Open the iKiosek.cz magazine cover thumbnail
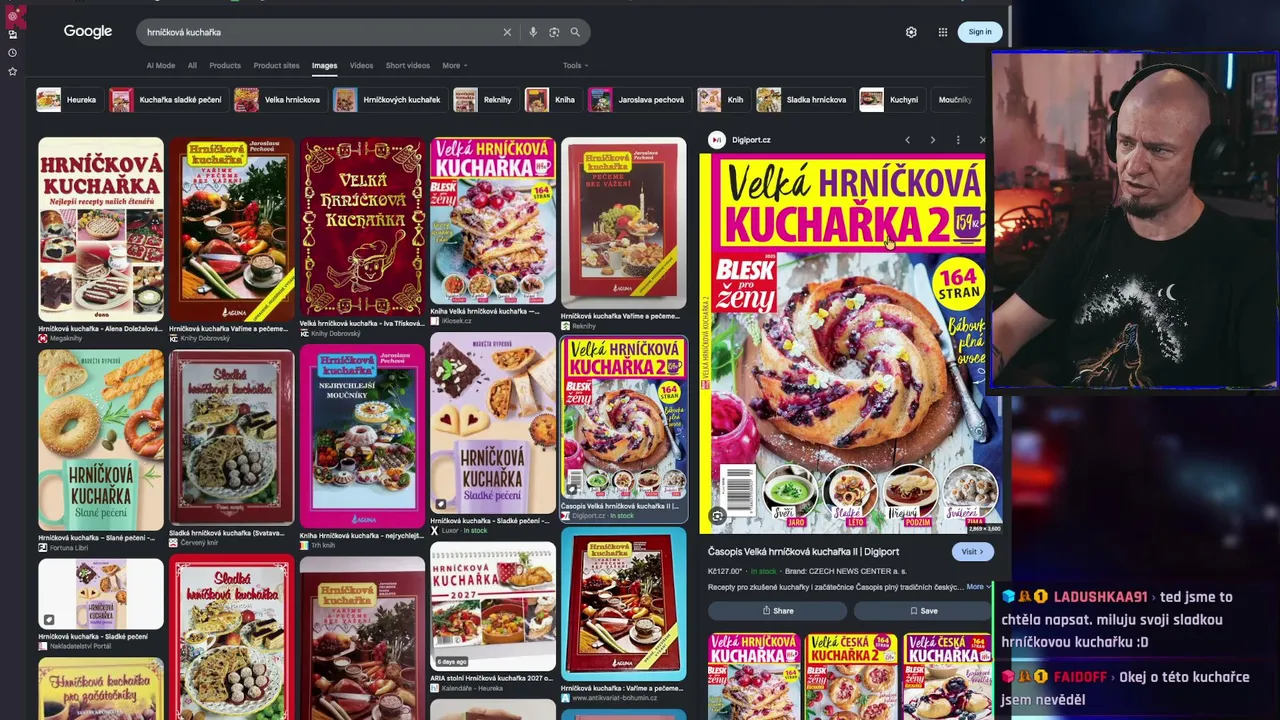This screenshot has height=720, width=1280. coord(493,220)
